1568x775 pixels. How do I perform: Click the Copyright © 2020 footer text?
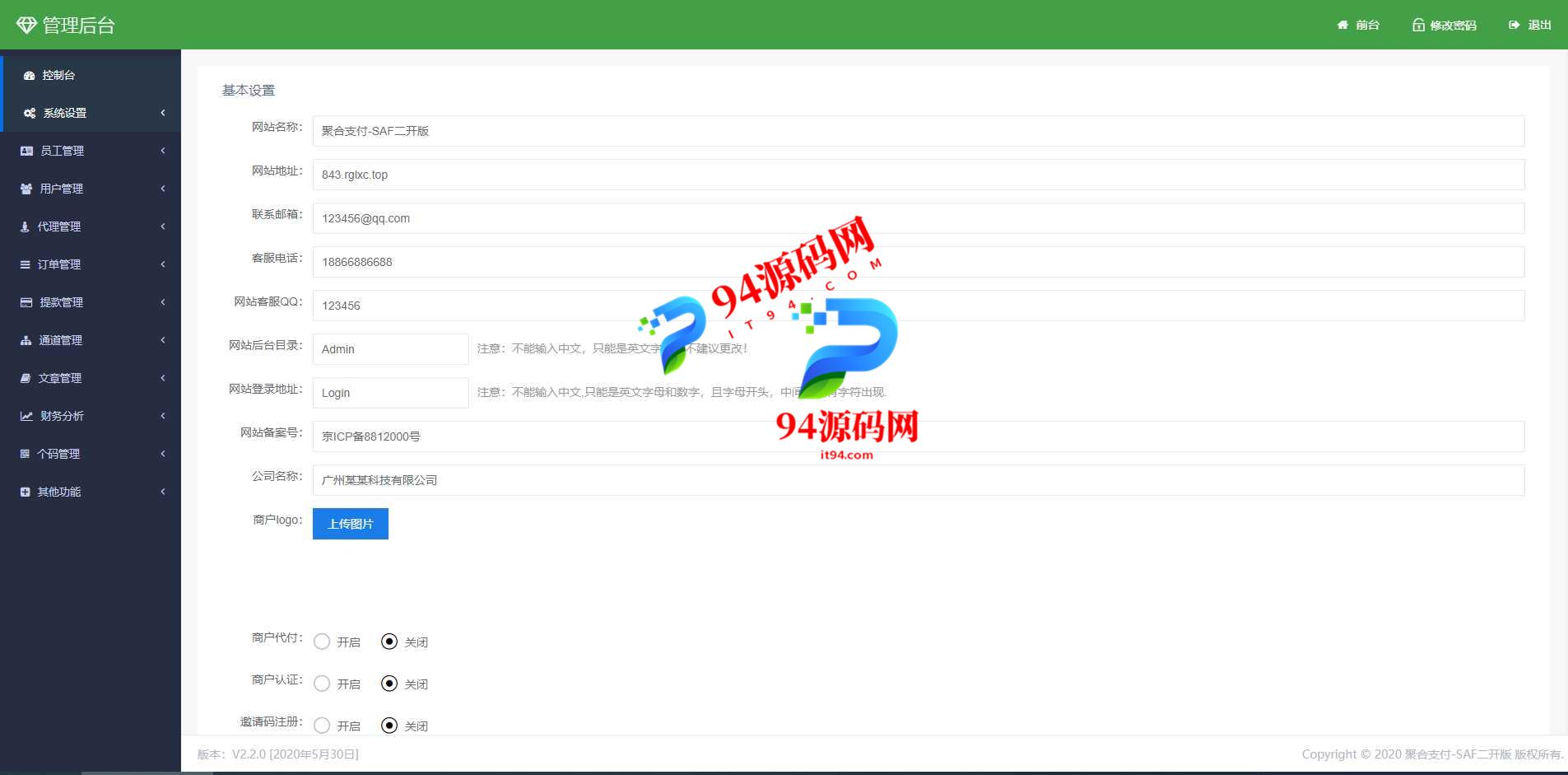[x=1432, y=754]
